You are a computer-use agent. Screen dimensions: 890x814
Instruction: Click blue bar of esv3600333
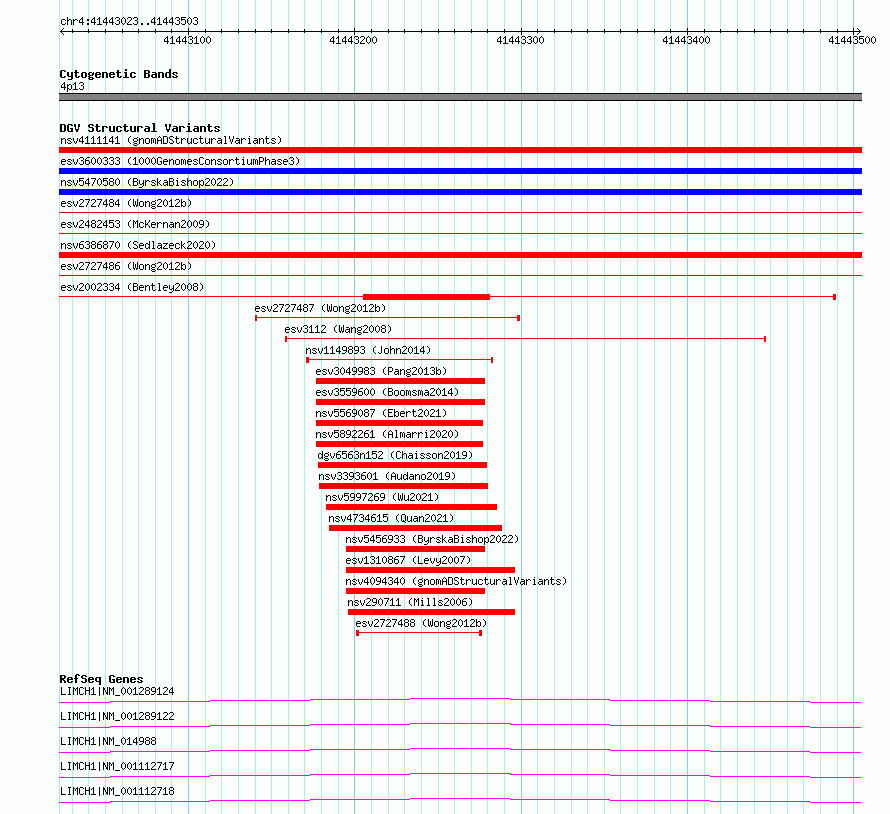tap(460, 171)
